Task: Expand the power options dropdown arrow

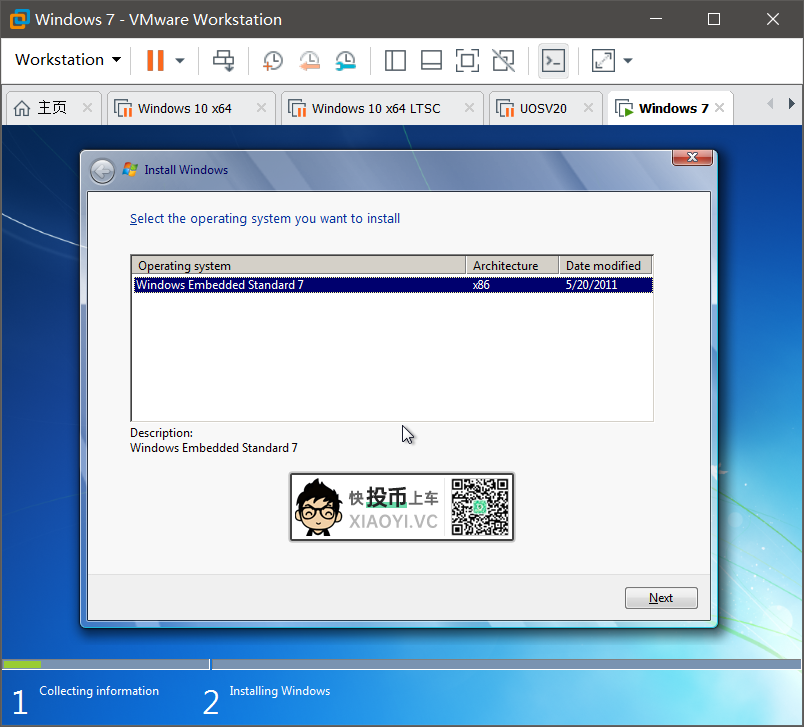Action: tap(180, 60)
